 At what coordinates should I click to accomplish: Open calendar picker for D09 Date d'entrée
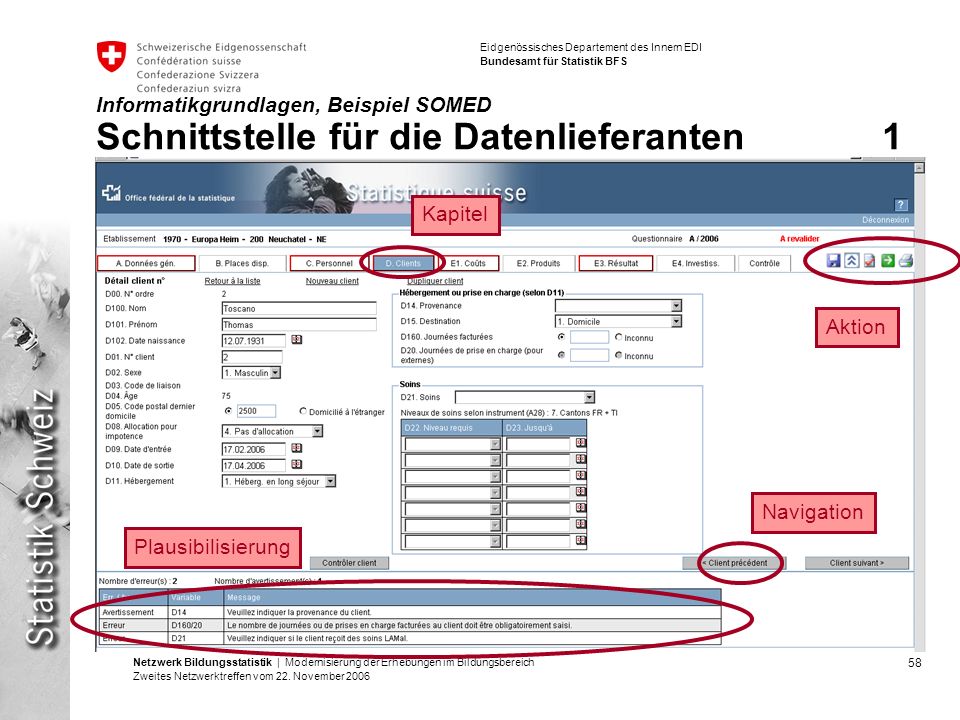tap(296, 448)
